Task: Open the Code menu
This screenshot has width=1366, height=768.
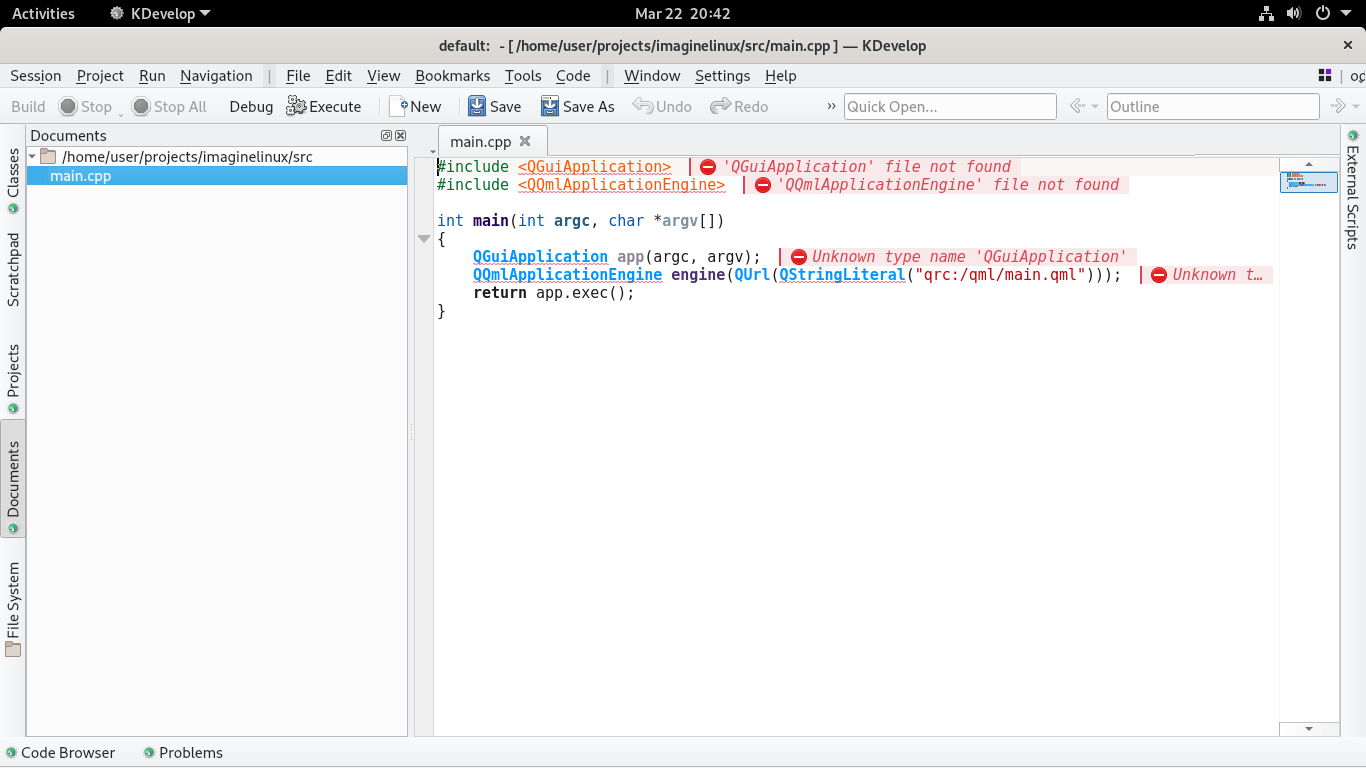Action: click(x=573, y=76)
